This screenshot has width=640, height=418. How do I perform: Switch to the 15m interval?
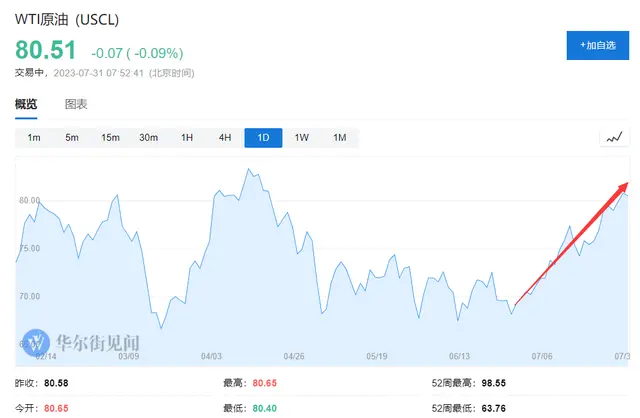110,138
